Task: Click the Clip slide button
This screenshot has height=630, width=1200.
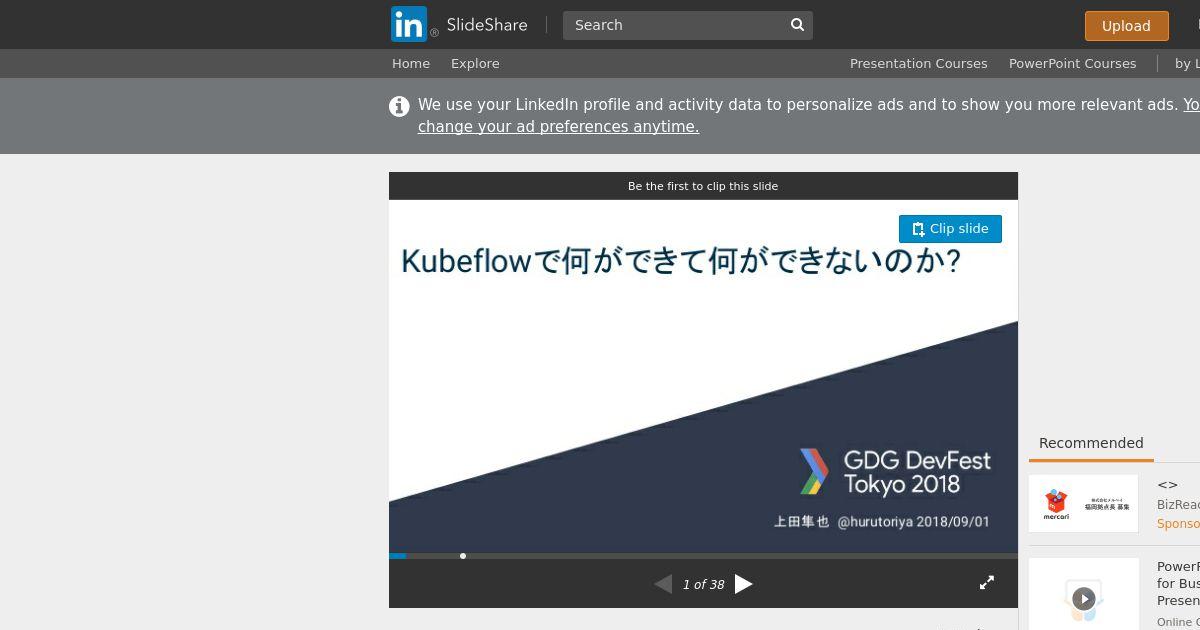Action: 950,229
